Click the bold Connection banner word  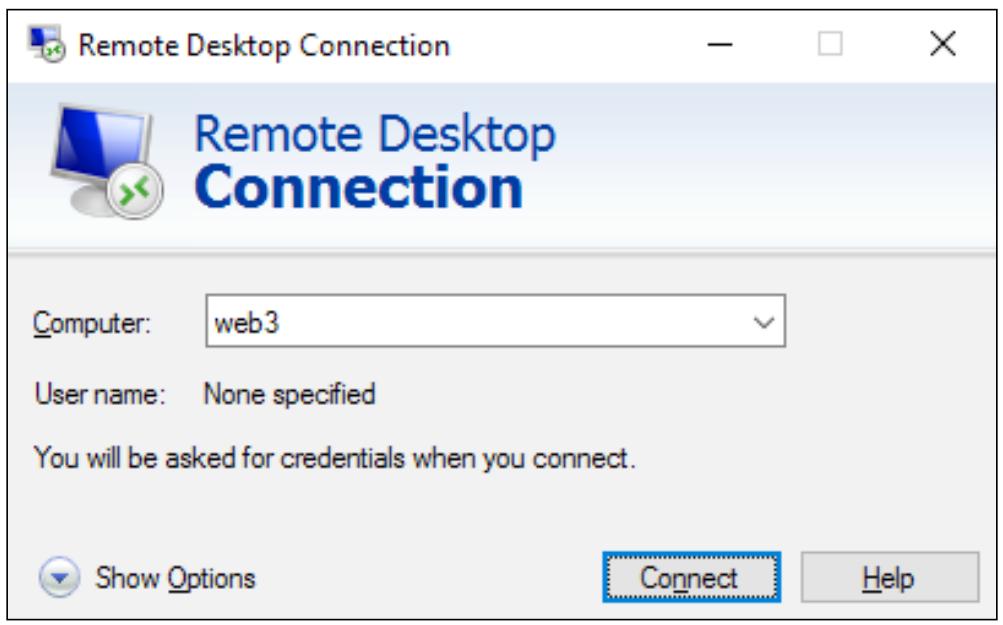359,187
